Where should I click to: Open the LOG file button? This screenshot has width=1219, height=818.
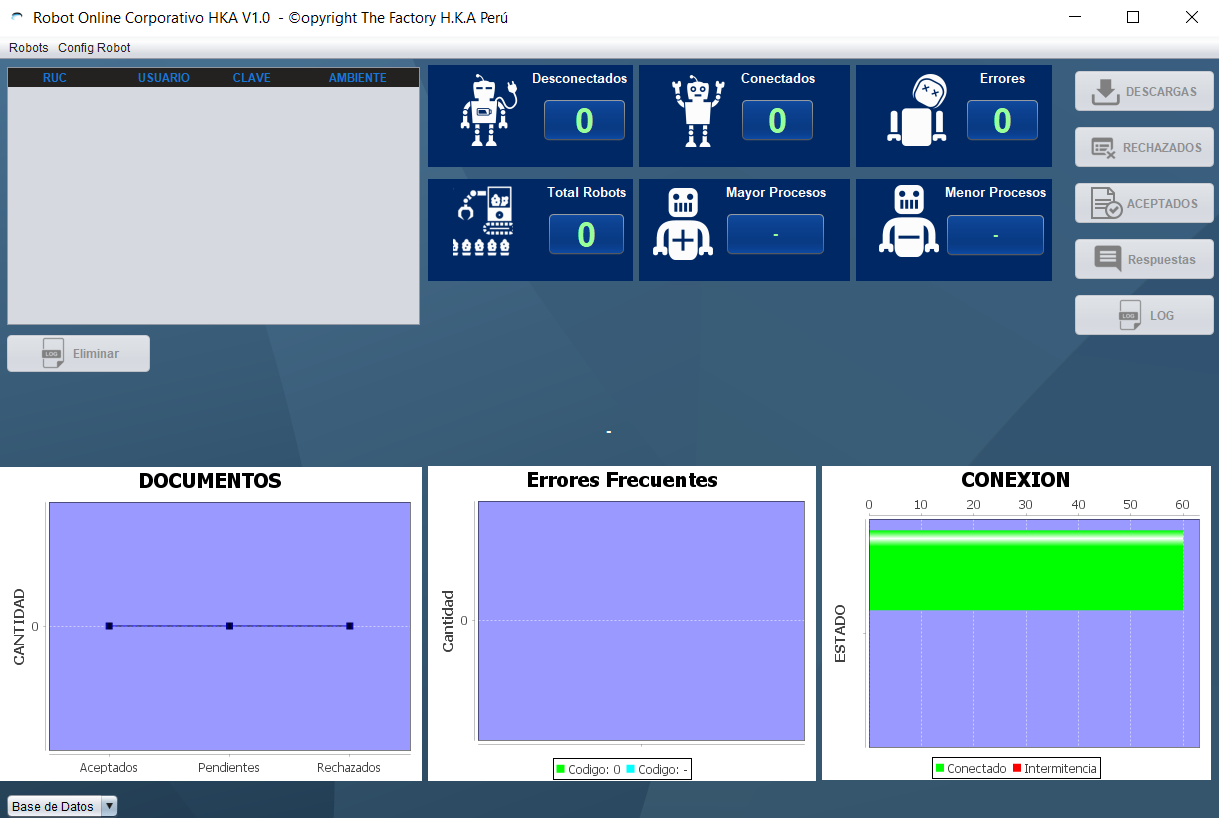(x=1144, y=315)
